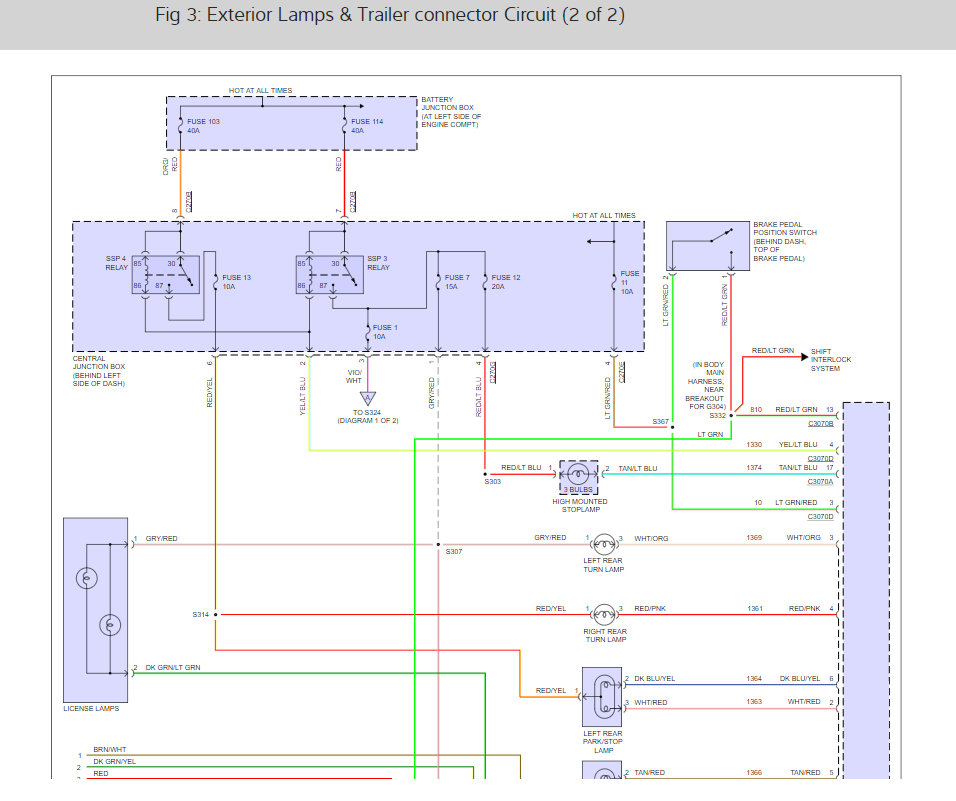Image resolution: width=956 pixels, height=801 pixels.
Task: Click the S314 splice point
Action: tap(215, 614)
